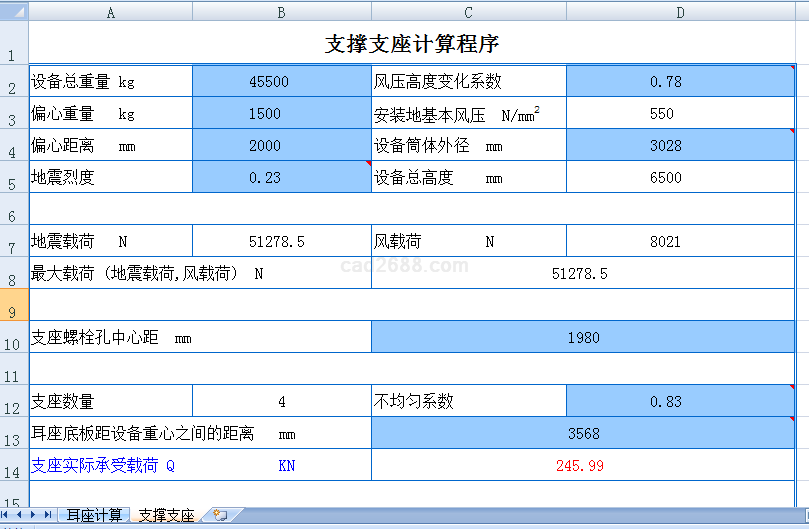The height and width of the screenshot is (529, 809).
Task: Click the Select All corner box
Action: click(14, 12)
